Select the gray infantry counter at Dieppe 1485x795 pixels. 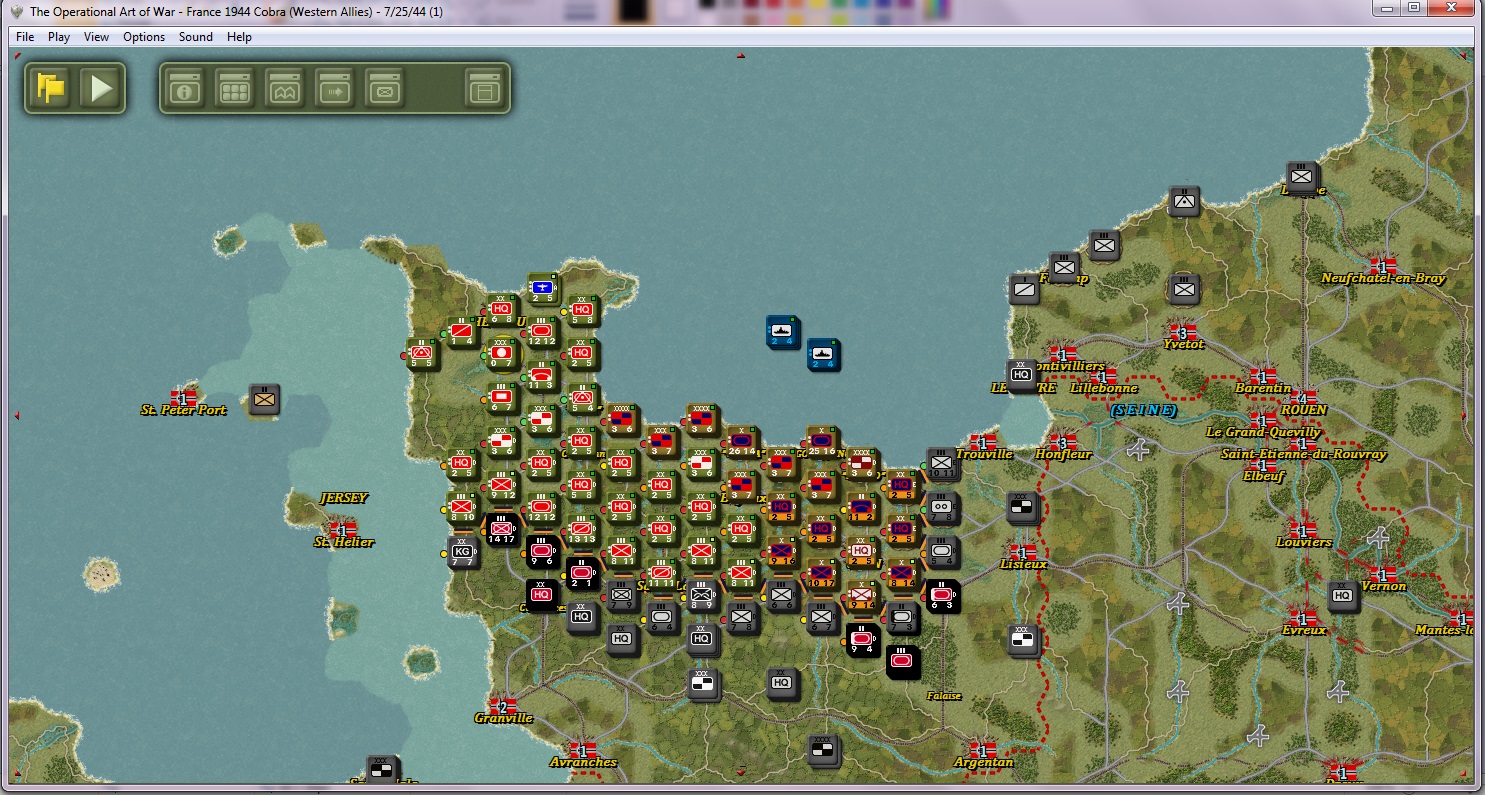(1301, 178)
